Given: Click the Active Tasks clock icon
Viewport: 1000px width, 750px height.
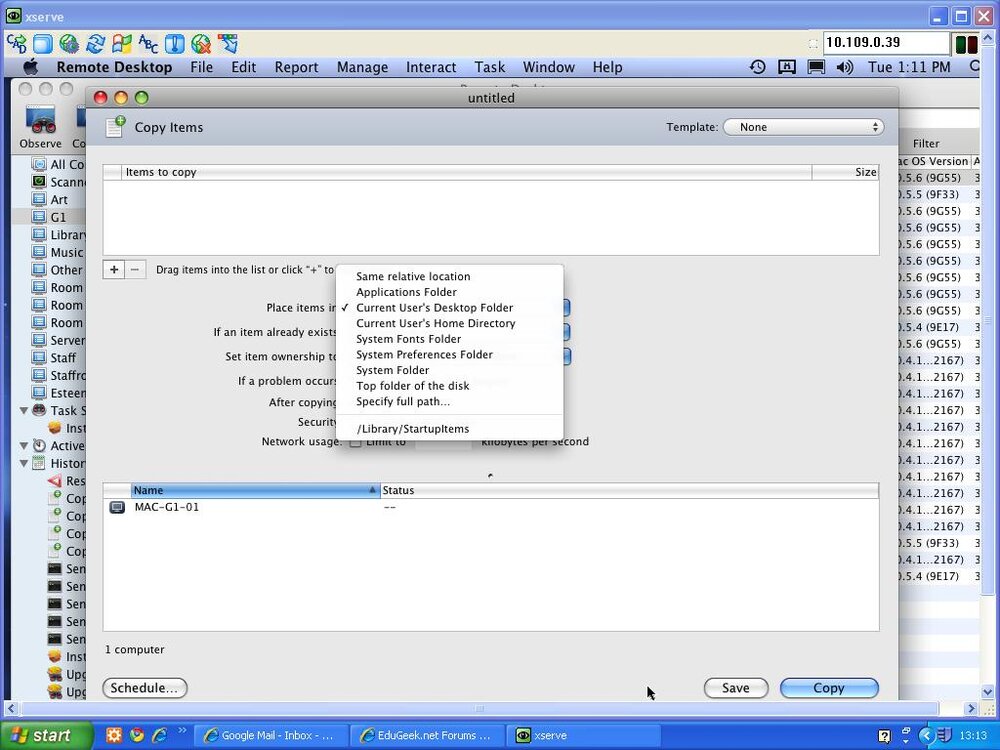Looking at the screenshot, I should coord(39,445).
